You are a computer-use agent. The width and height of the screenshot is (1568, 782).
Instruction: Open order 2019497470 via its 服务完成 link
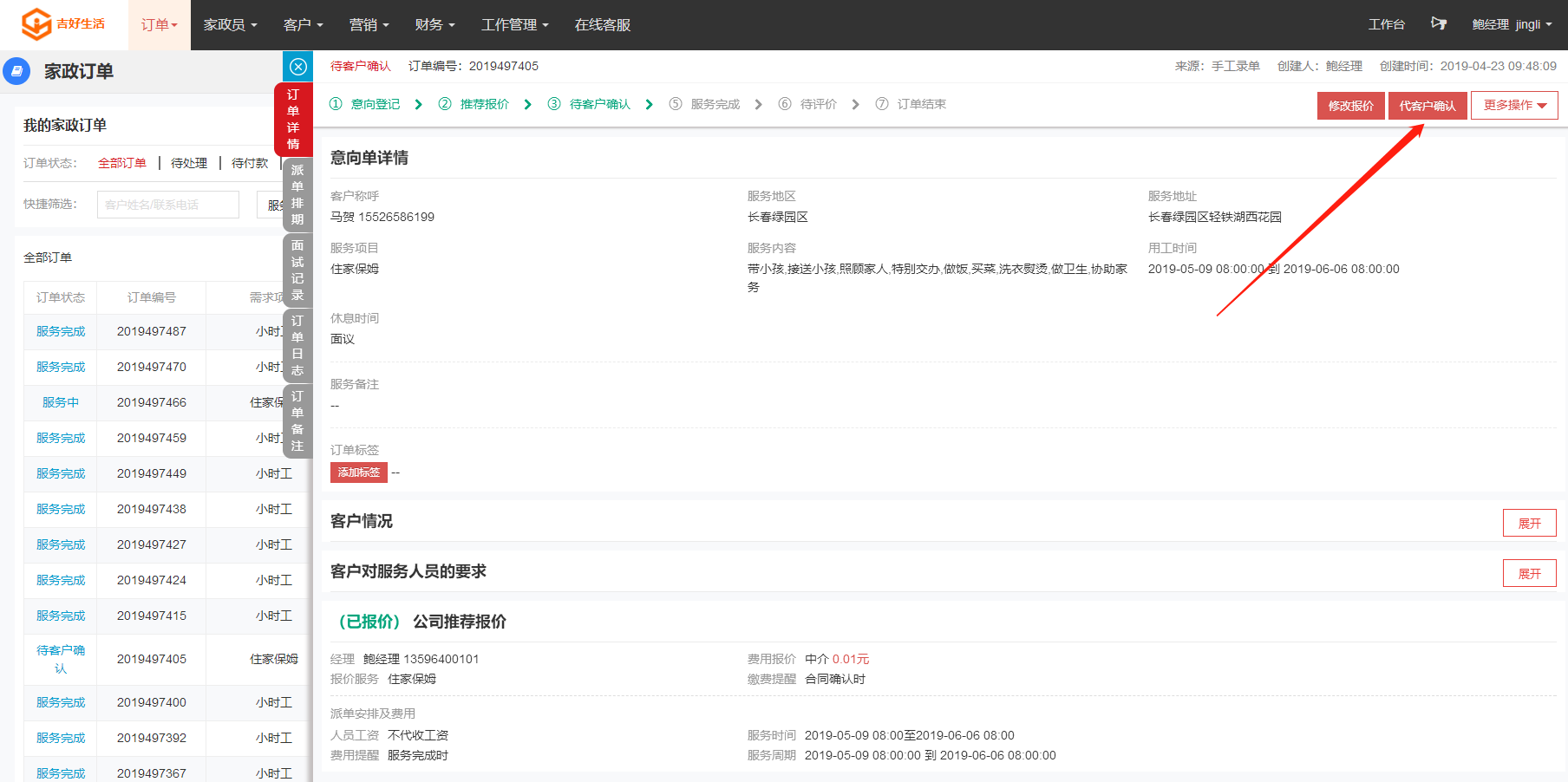tap(61, 367)
